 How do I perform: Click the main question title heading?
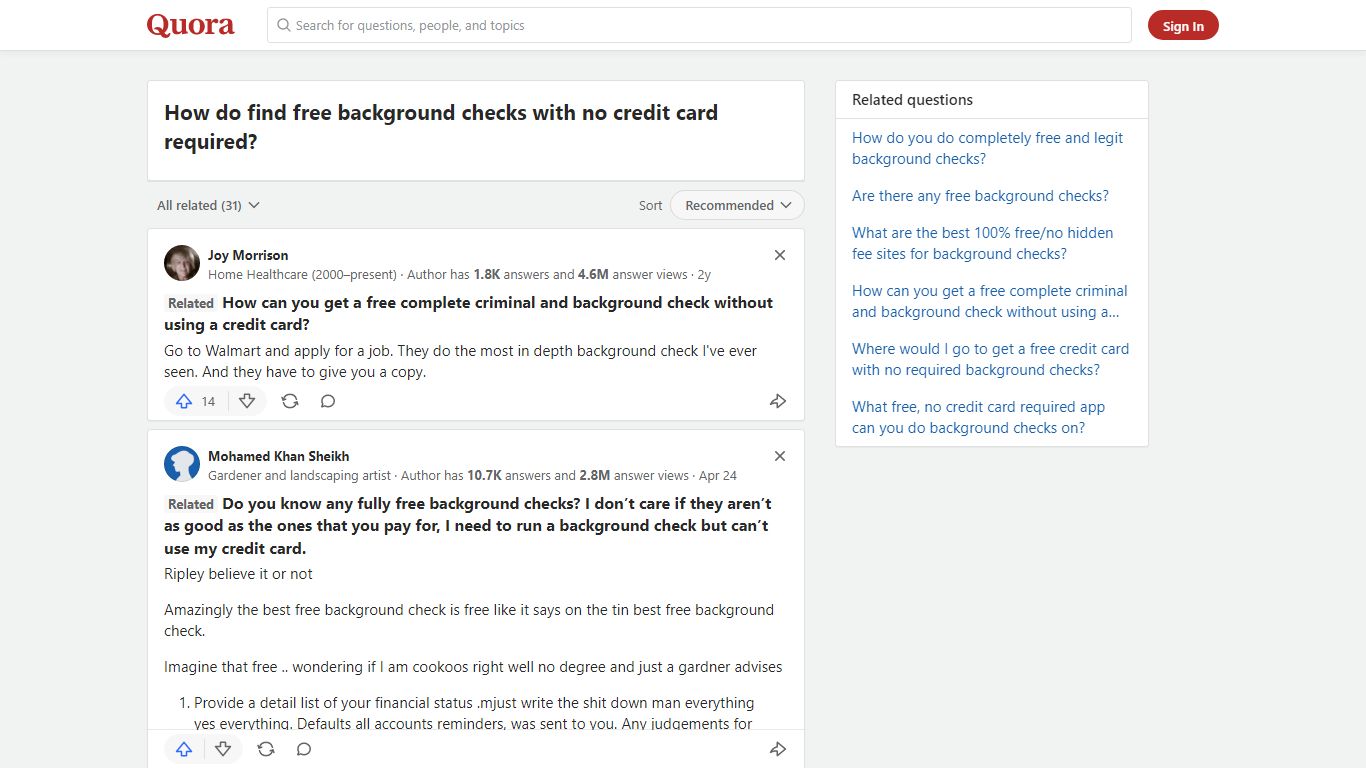click(441, 127)
